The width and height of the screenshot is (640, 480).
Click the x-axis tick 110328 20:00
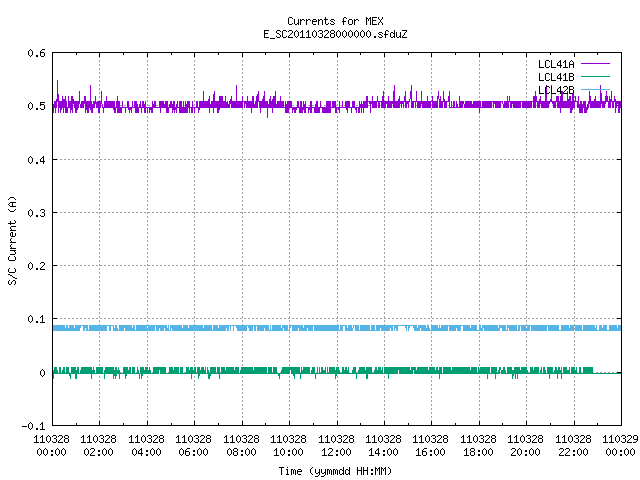526,445
